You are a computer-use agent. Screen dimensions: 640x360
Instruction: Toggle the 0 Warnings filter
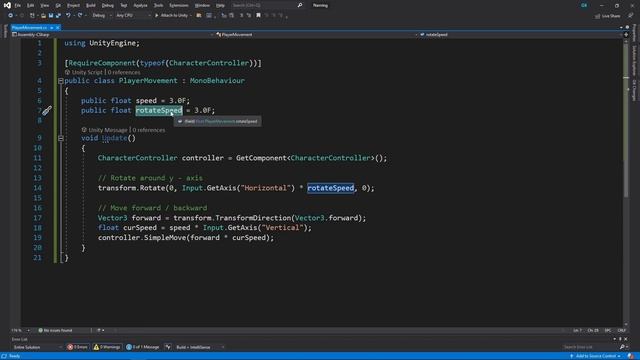[x=107, y=347]
